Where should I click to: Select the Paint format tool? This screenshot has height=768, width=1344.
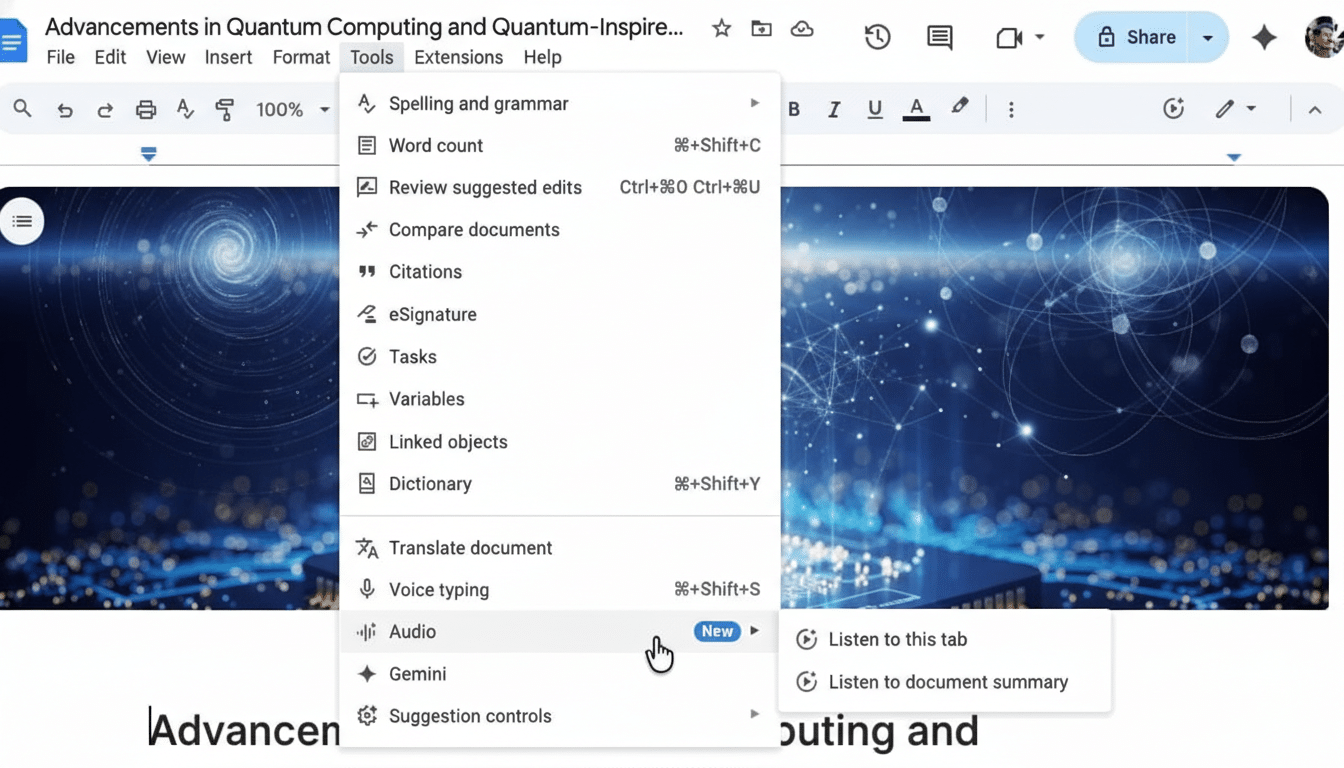coord(224,109)
